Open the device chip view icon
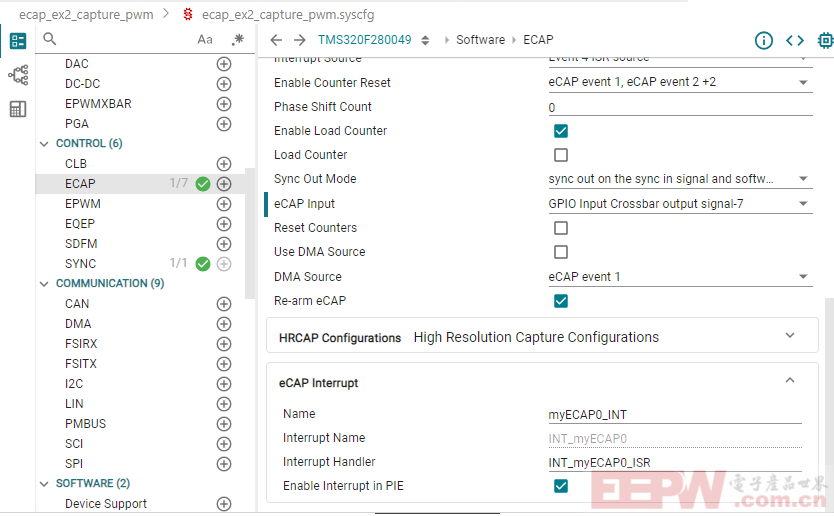The width and height of the screenshot is (834, 516). point(825,40)
